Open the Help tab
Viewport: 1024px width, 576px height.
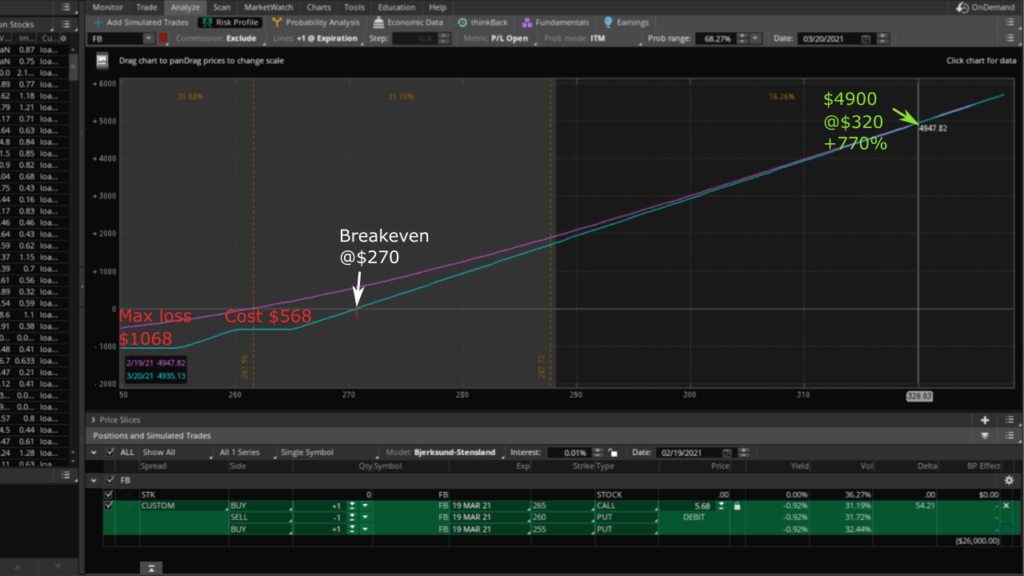tap(438, 7)
